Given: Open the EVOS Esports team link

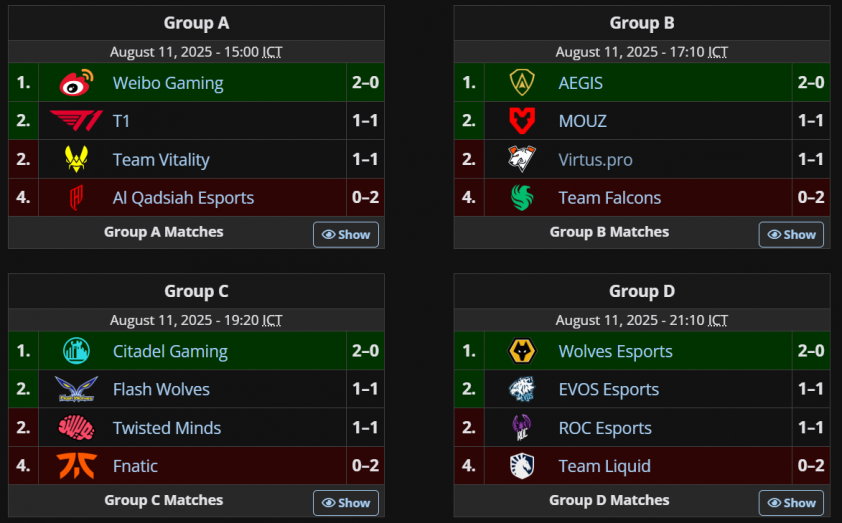Looking at the screenshot, I should 608,389.
